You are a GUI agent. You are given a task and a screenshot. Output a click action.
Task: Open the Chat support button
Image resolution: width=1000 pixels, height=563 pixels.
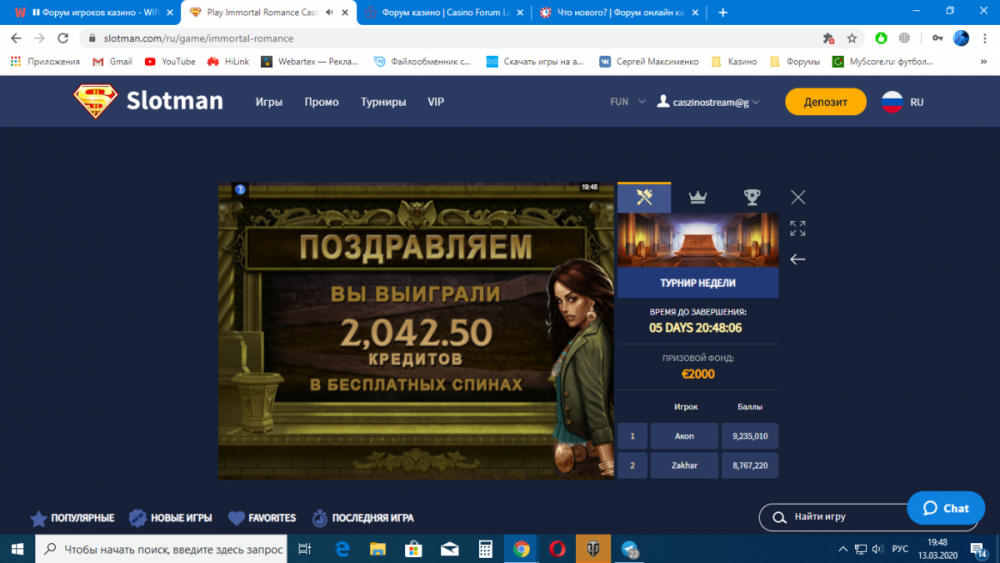(x=945, y=508)
